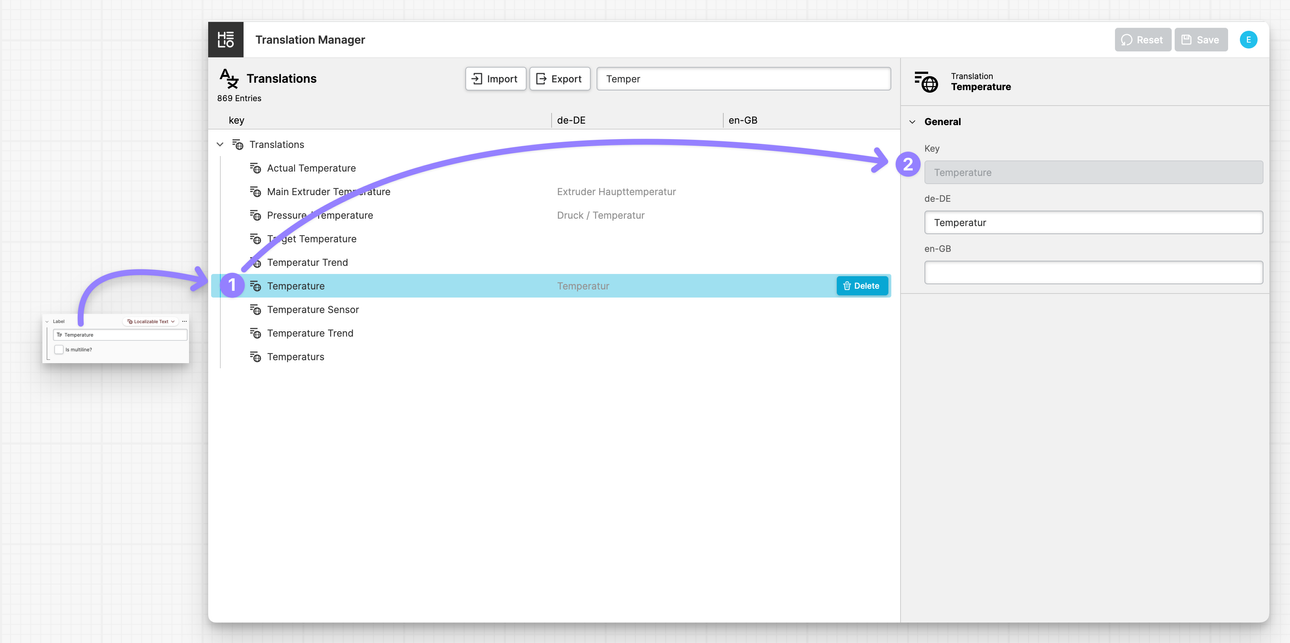
Task: Click the HELIO logo icon
Action: click(x=226, y=40)
